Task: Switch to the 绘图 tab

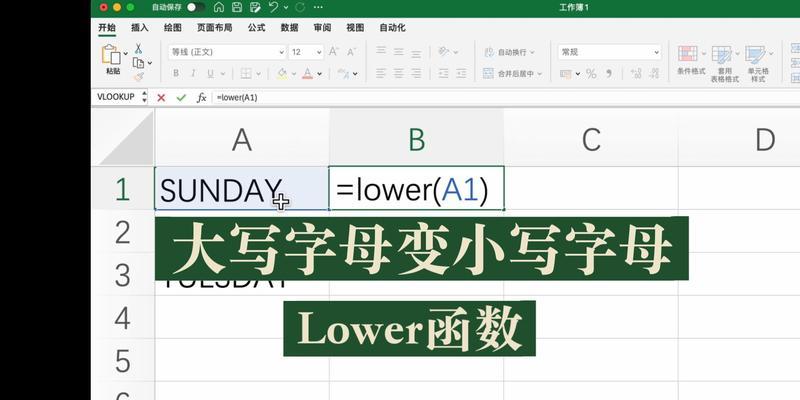Action: click(x=172, y=28)
